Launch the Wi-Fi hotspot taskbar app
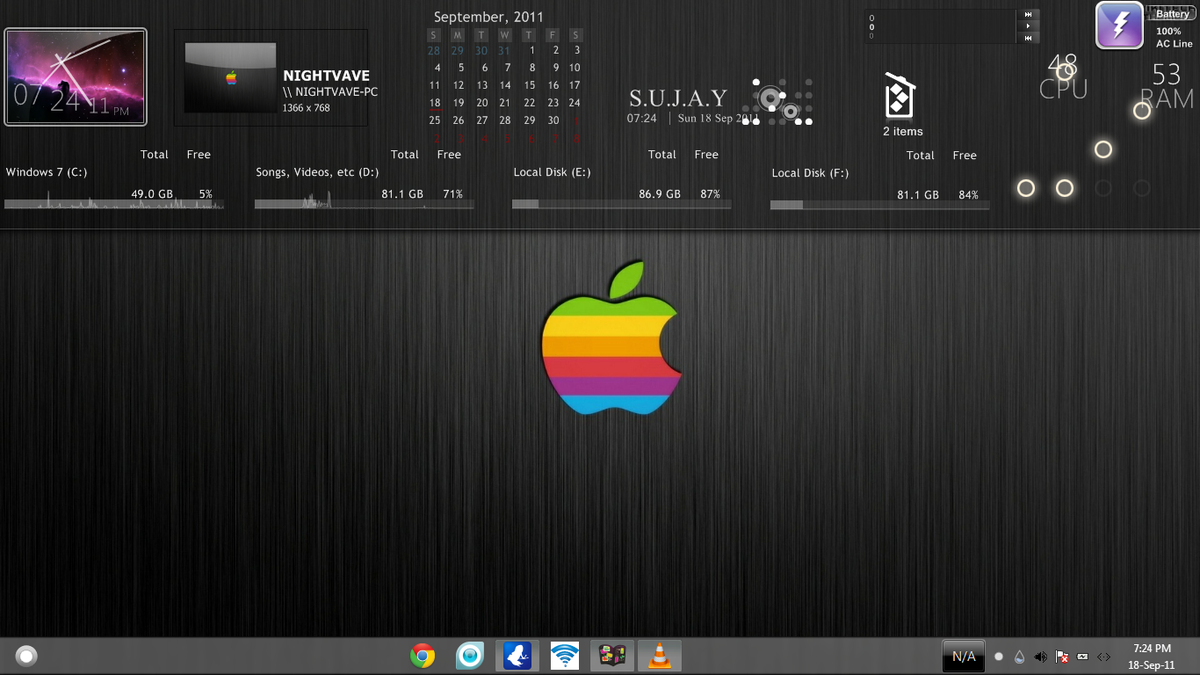Screen dimensions: 1200x675 click(565, 656)
